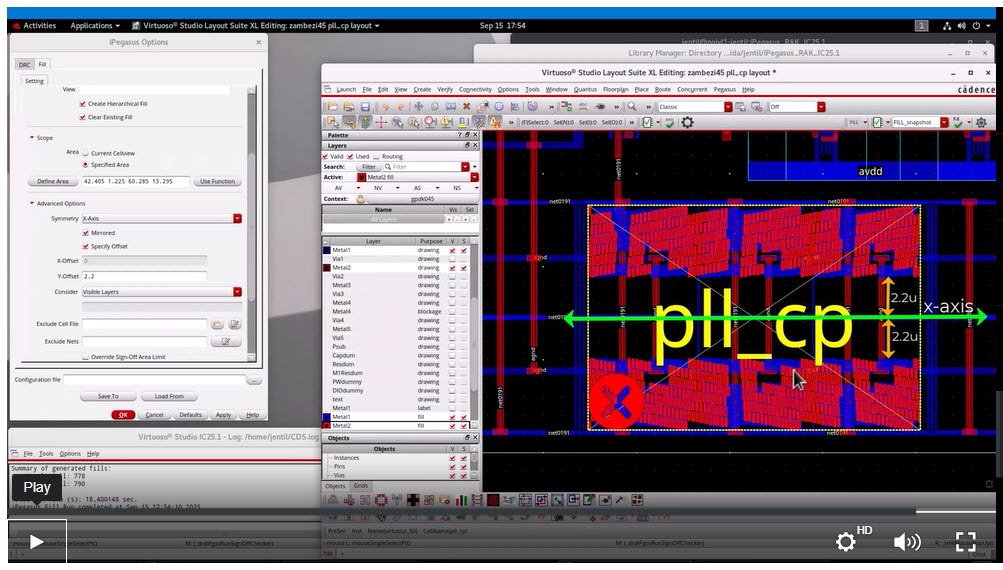Click the Define Area button
The width and height of the screenshot is (1003, 570).
pos(52,181)
